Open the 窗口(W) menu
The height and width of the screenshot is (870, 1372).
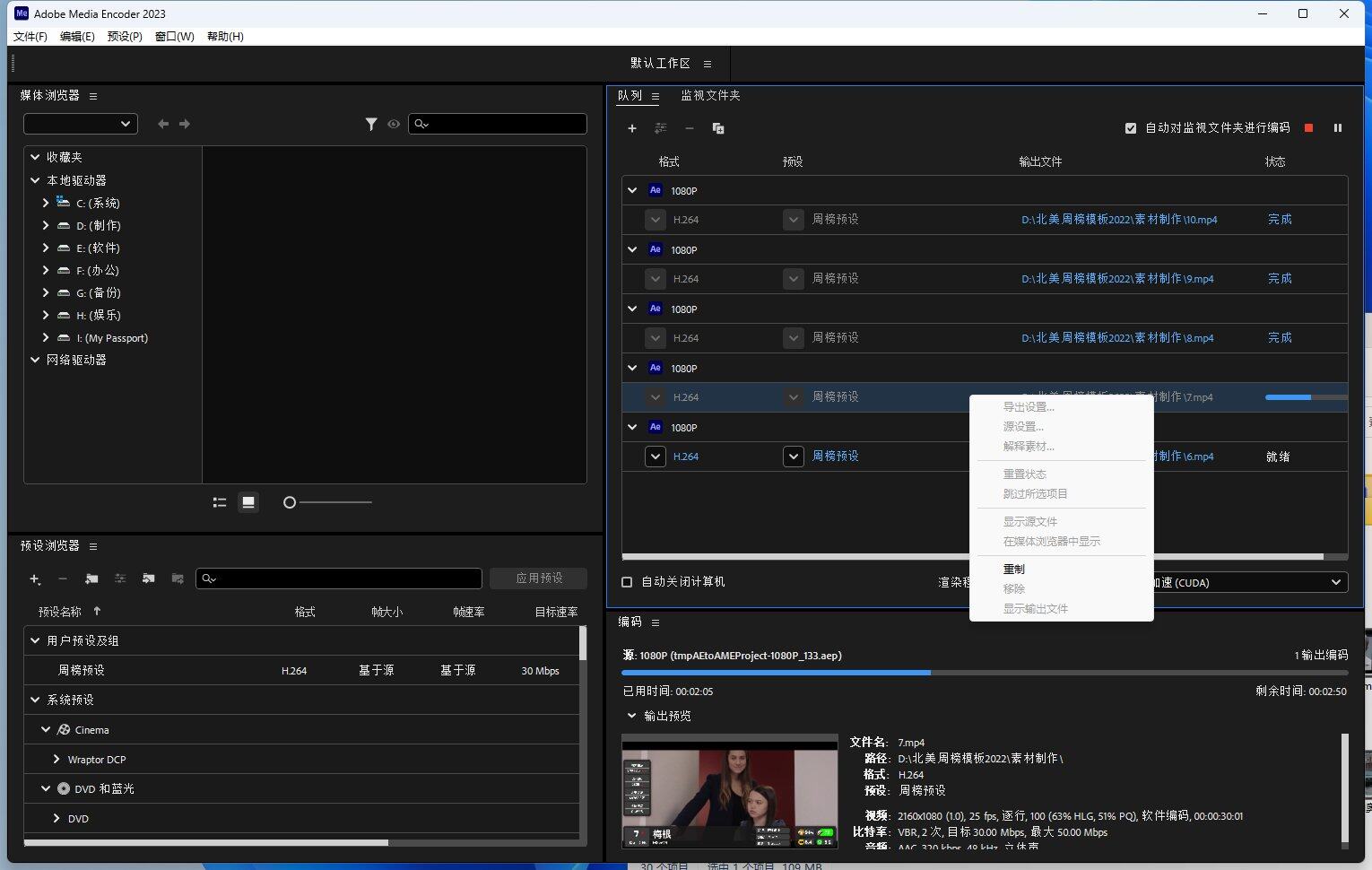174,37
